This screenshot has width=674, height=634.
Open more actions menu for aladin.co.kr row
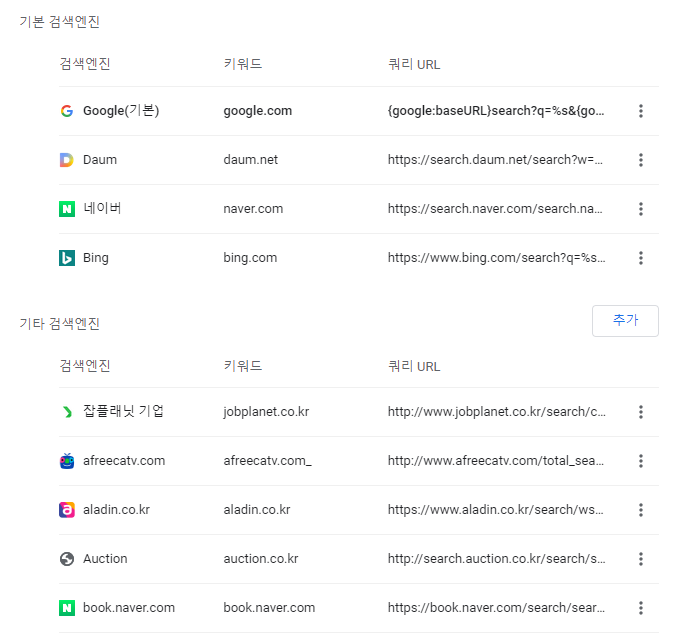[640, 510]
